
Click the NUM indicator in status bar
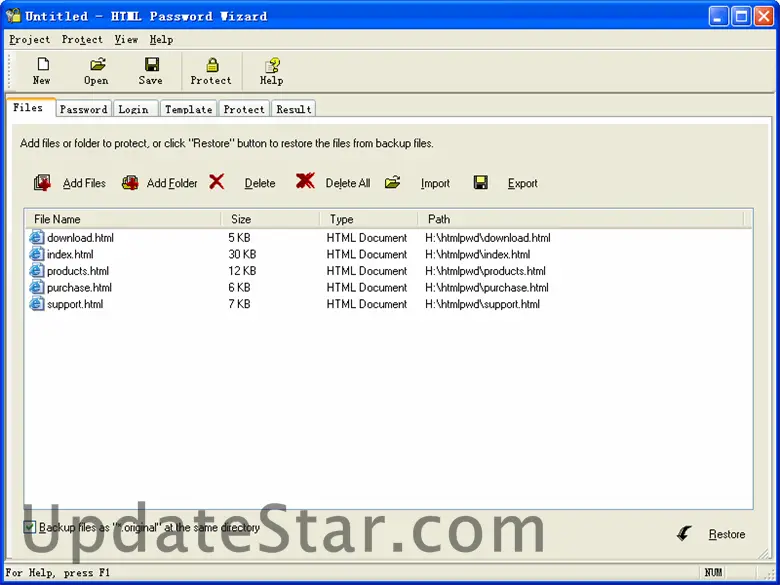click(x=713, y=572)
